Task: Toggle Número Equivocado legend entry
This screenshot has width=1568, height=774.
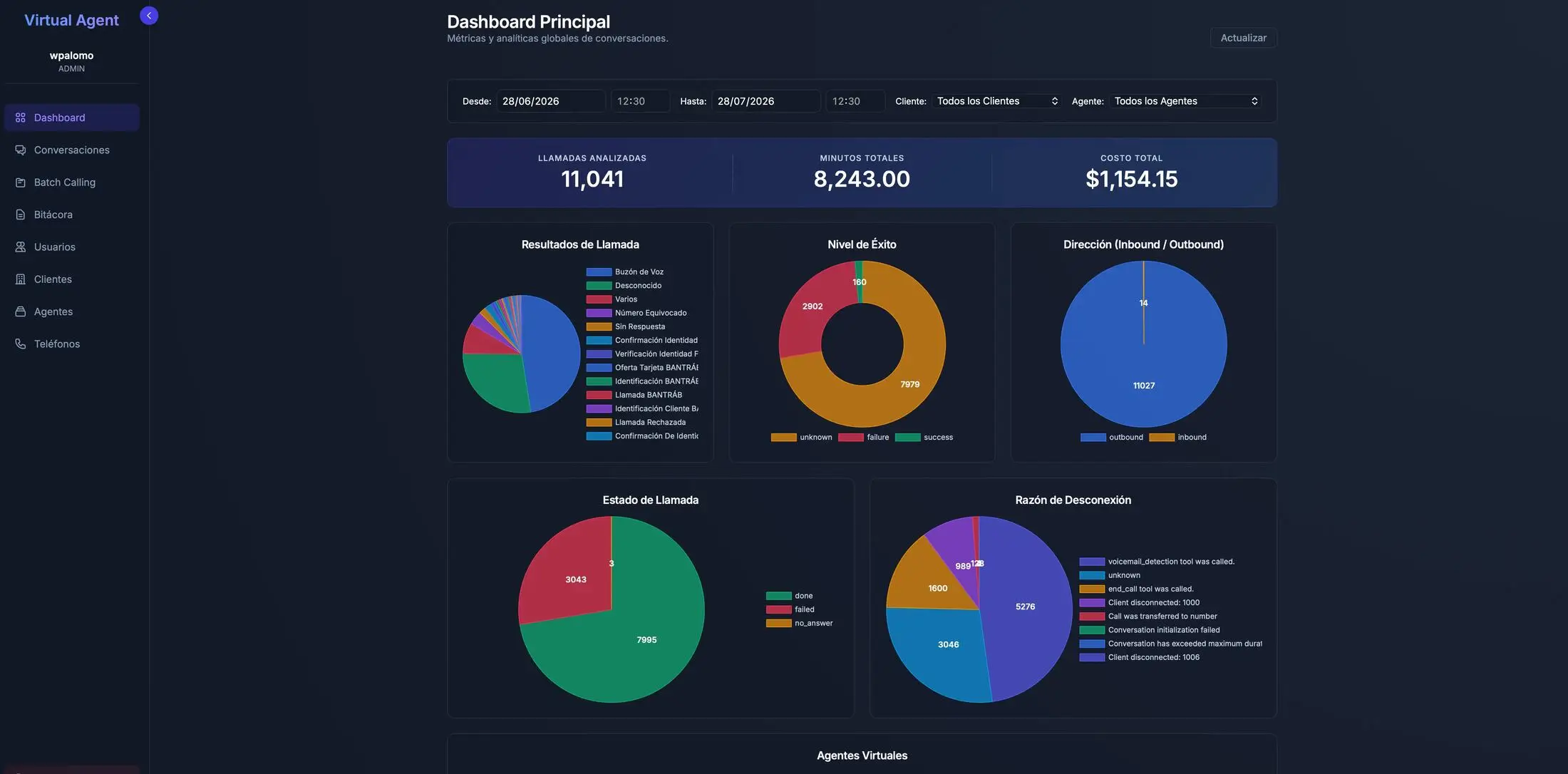Action: pyautogui.click(x=636, y=313)
